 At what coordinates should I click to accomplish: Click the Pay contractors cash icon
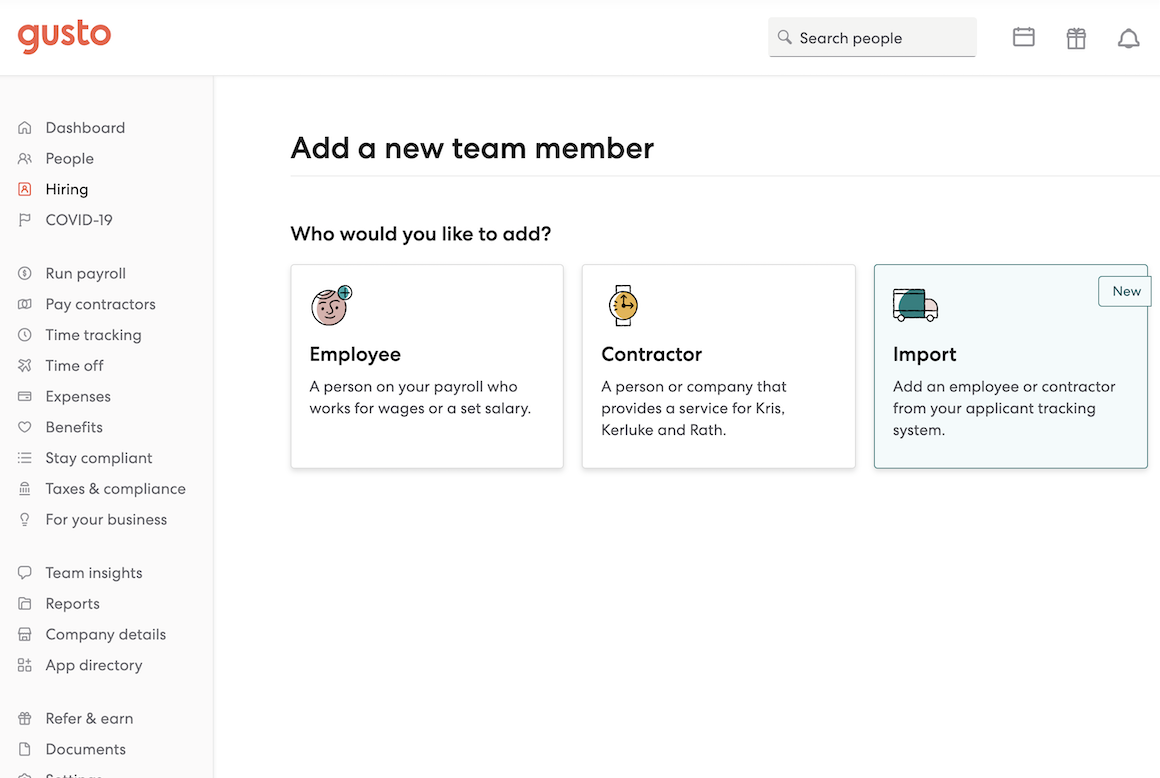tap(24, 304)
